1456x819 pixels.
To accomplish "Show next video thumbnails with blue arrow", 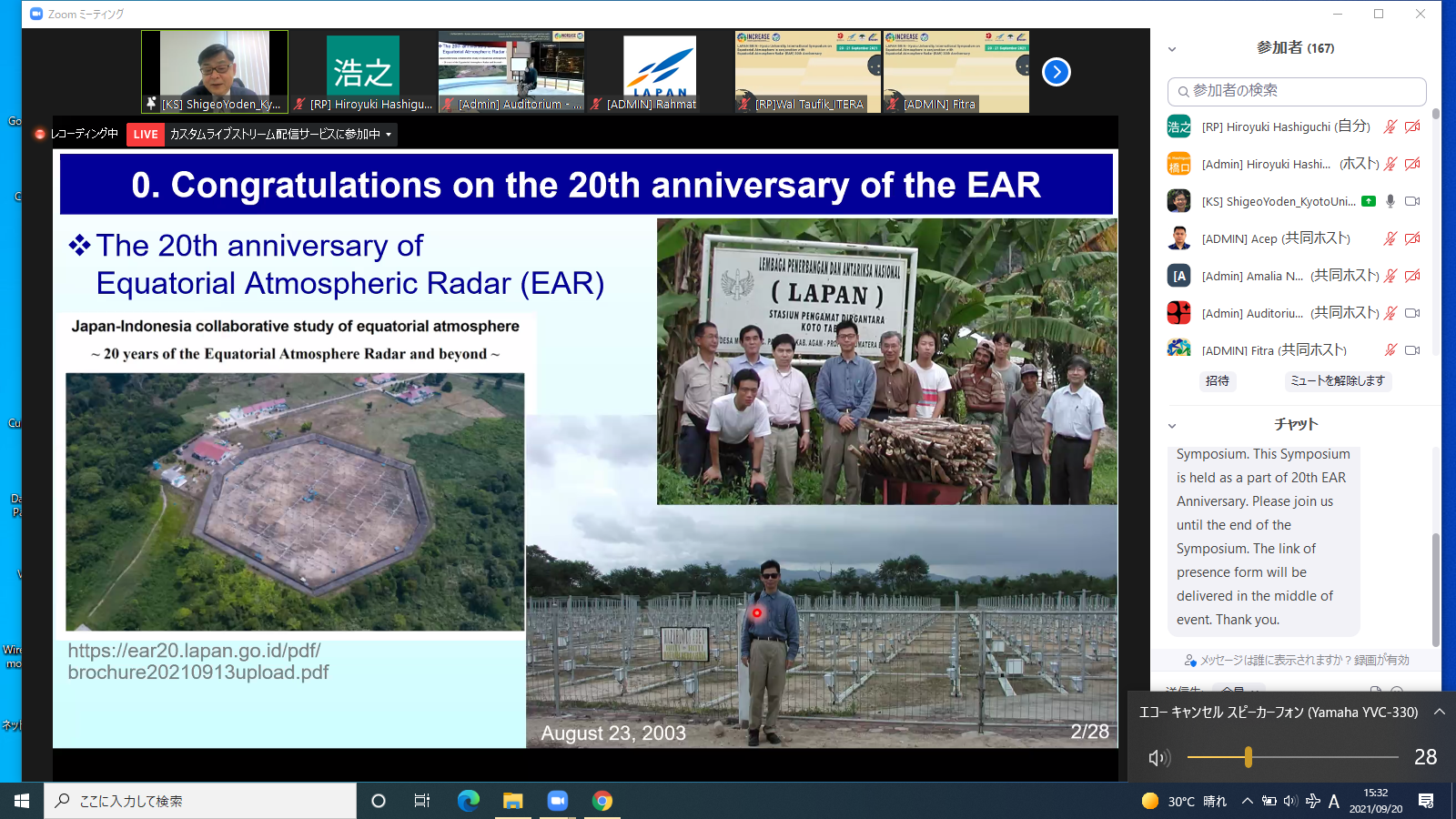I will (x=1056, y=72).
